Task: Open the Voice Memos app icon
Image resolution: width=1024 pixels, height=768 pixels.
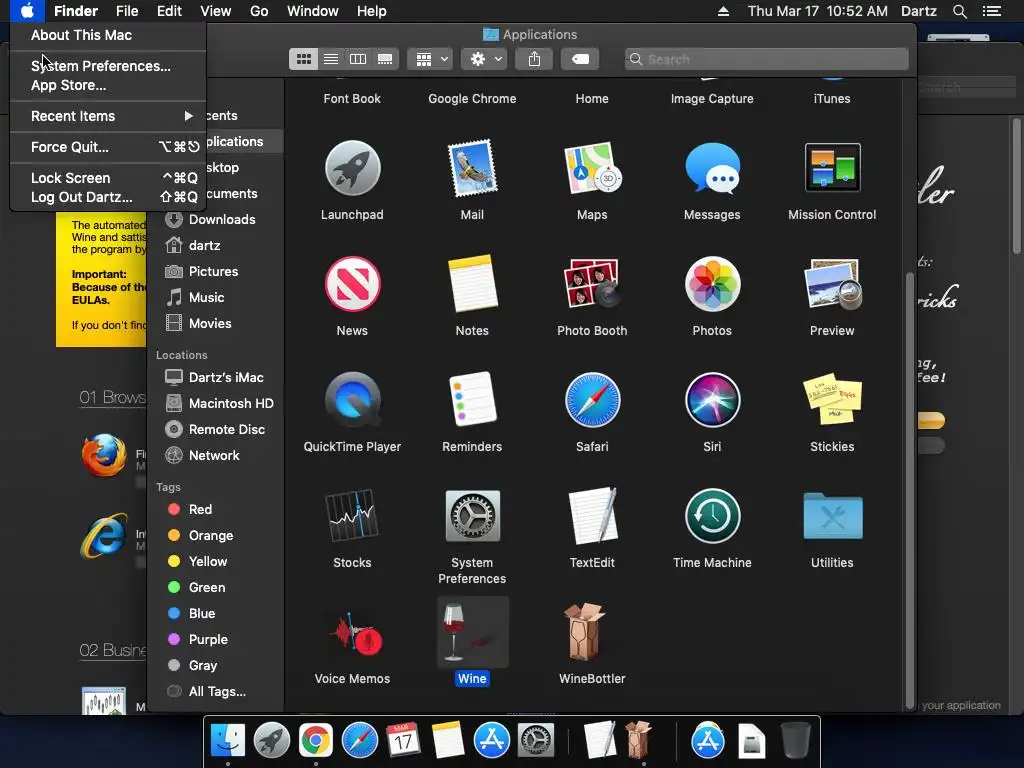Action: [x=355, y=635]
